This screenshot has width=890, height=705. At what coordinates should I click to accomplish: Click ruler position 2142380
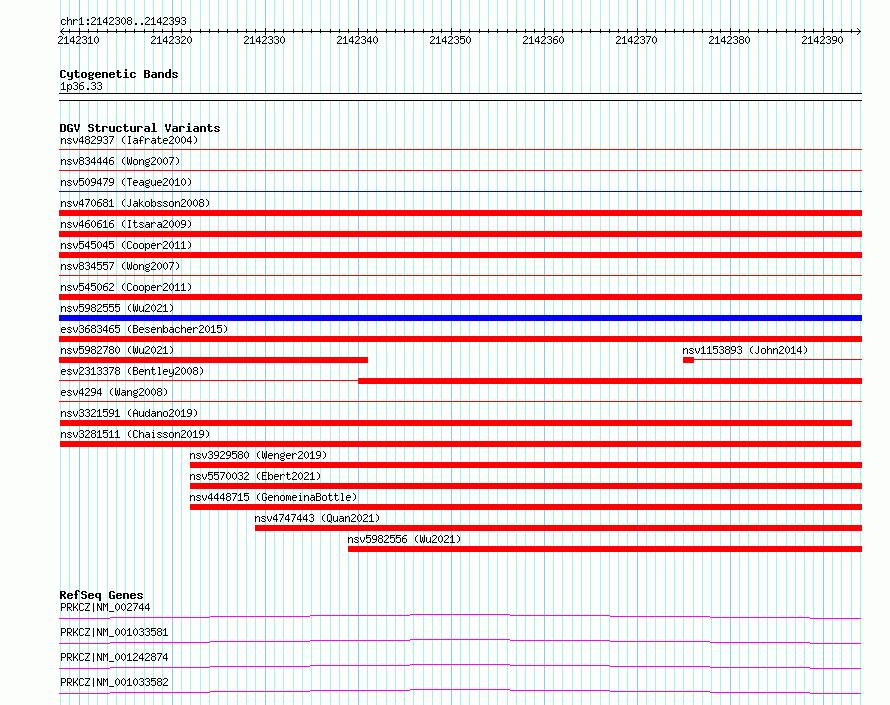(x=729, y=40)
